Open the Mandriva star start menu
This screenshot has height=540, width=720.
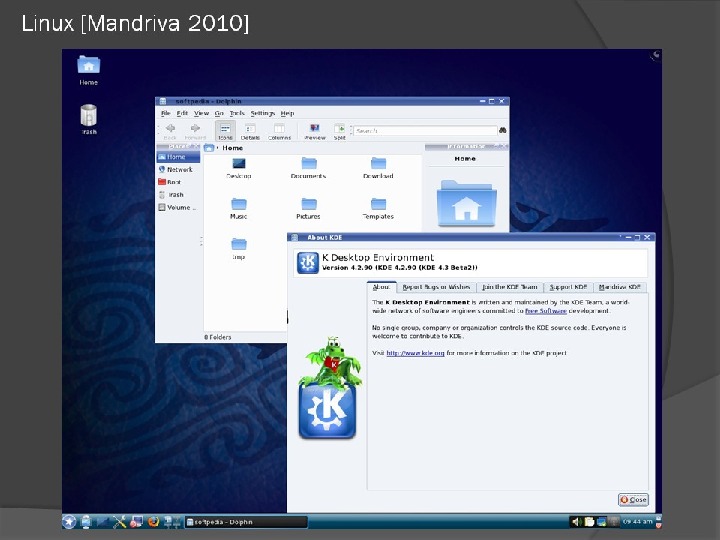[x=69, y=522]
